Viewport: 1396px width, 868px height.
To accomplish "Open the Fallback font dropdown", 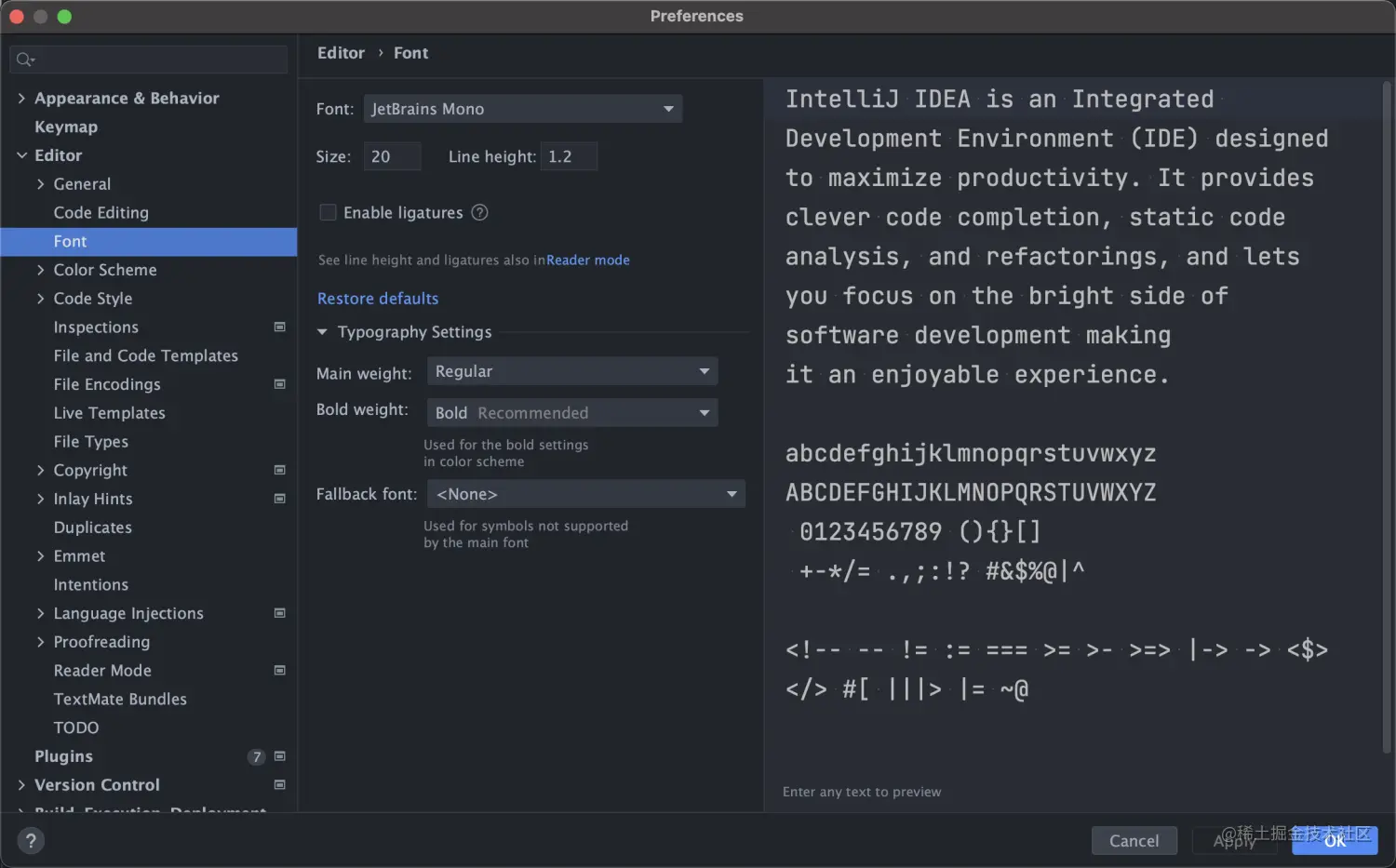I will pyautogui.click(x=586, y=494).
